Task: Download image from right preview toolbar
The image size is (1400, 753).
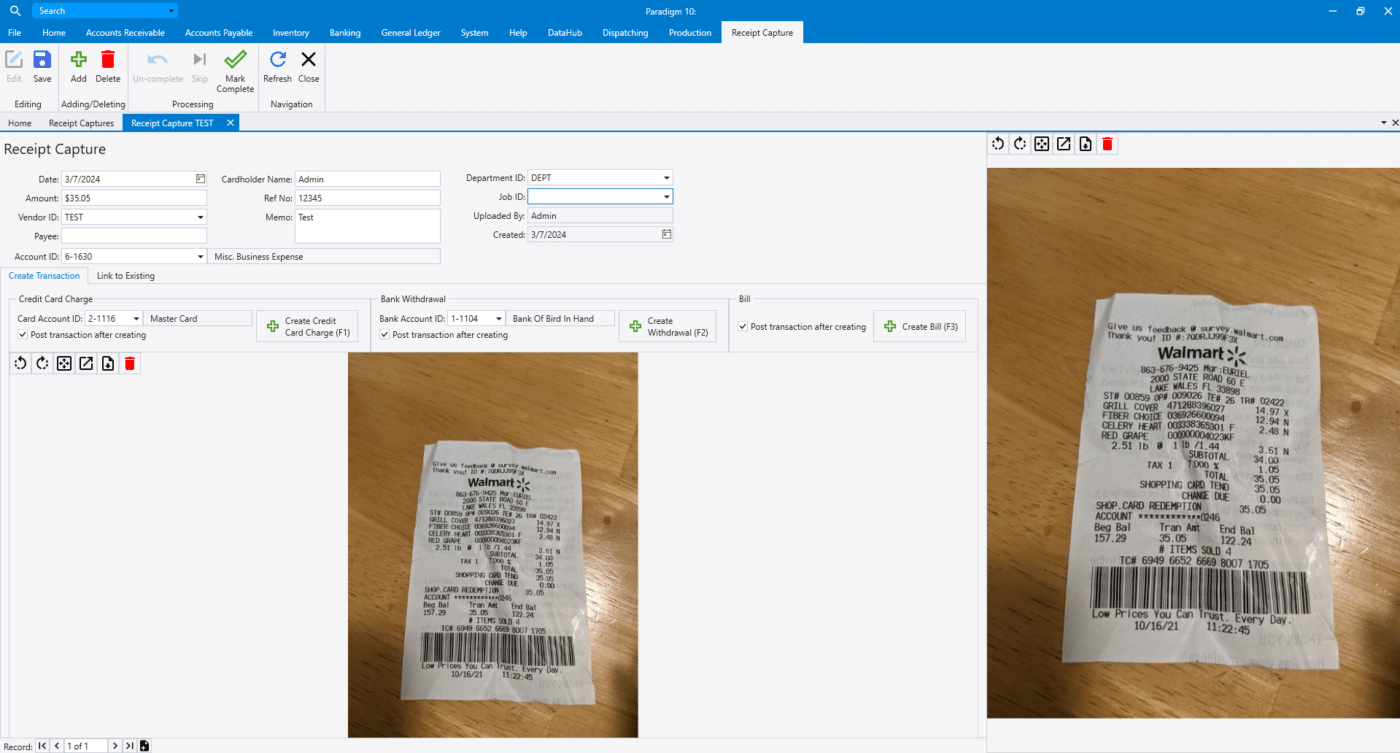Action: [1086, 144]
